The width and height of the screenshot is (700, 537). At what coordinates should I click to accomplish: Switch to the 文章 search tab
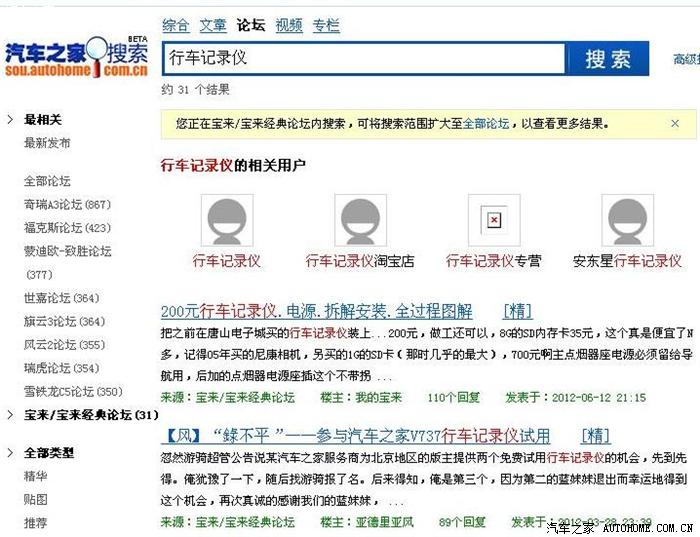point(212,25)
